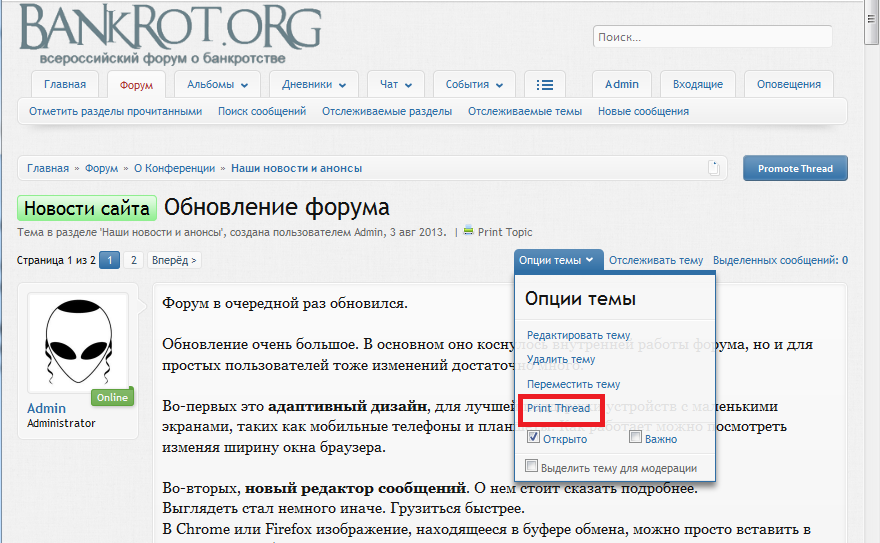880x543 pixels.
Task: Collapse the Опции темы dropdown
Action: [x=559, y=260]
